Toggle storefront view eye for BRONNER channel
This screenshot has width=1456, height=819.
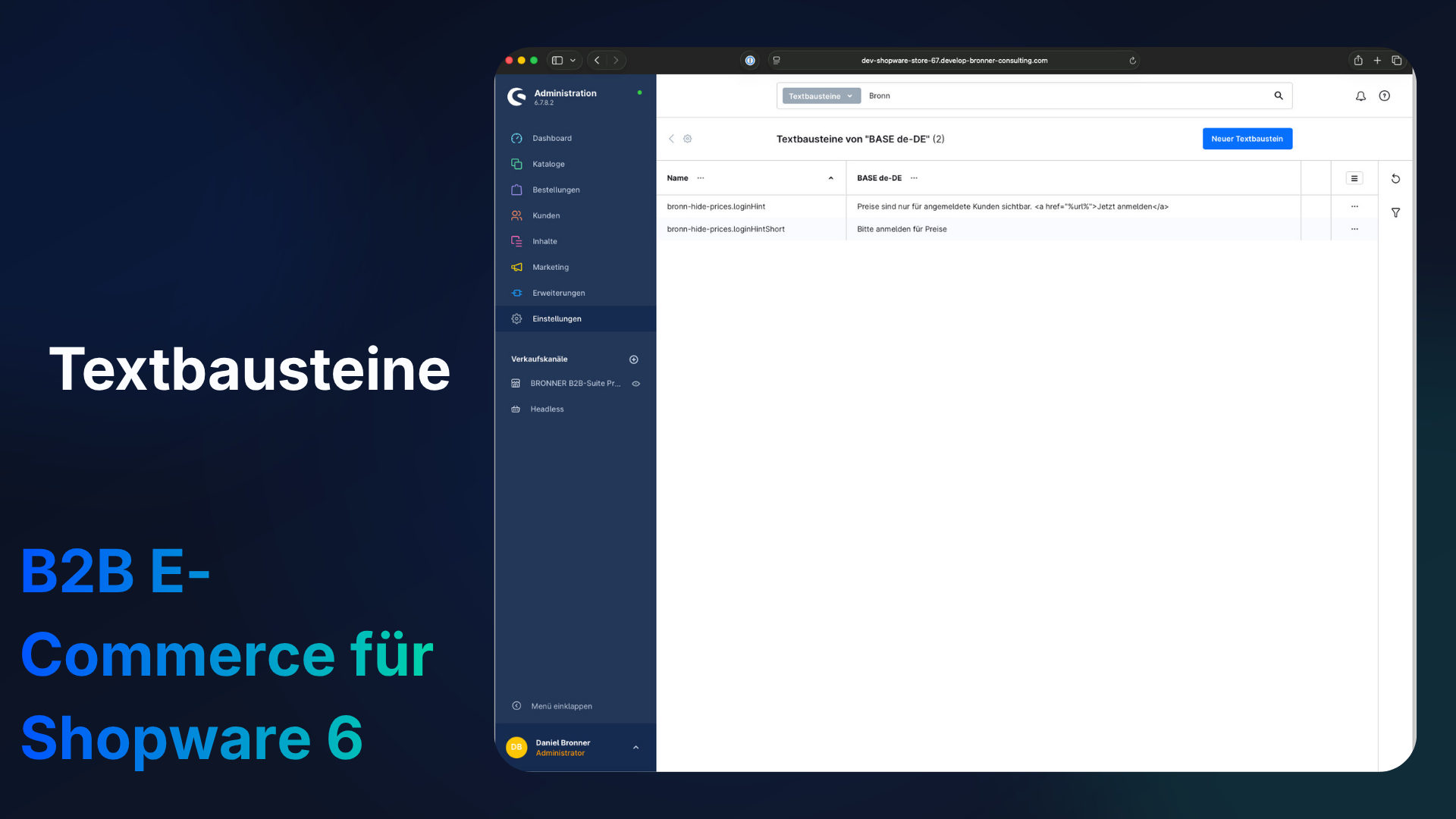(636, 384)
